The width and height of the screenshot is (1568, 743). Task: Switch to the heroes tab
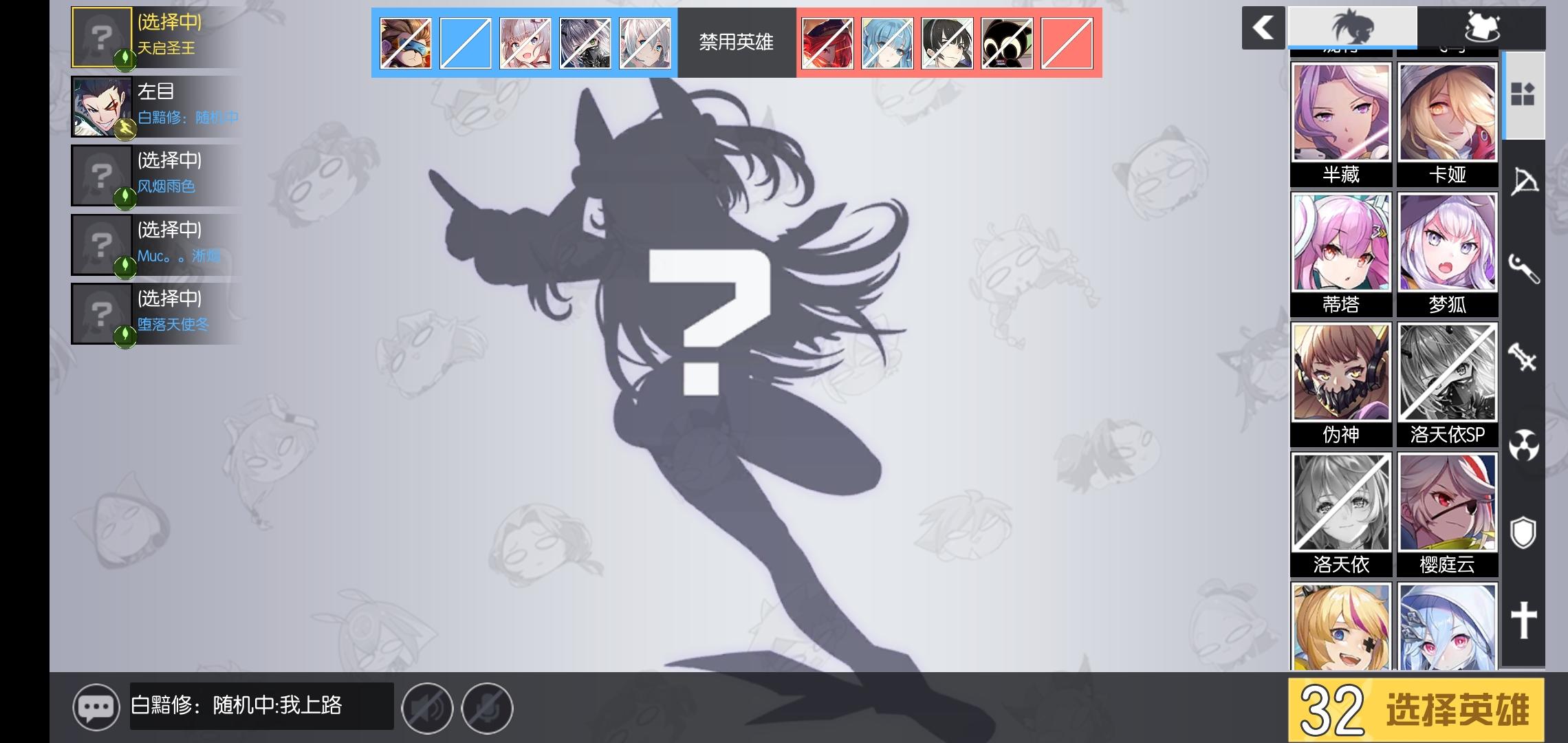pyautogui.click(x=1352, y=28)
